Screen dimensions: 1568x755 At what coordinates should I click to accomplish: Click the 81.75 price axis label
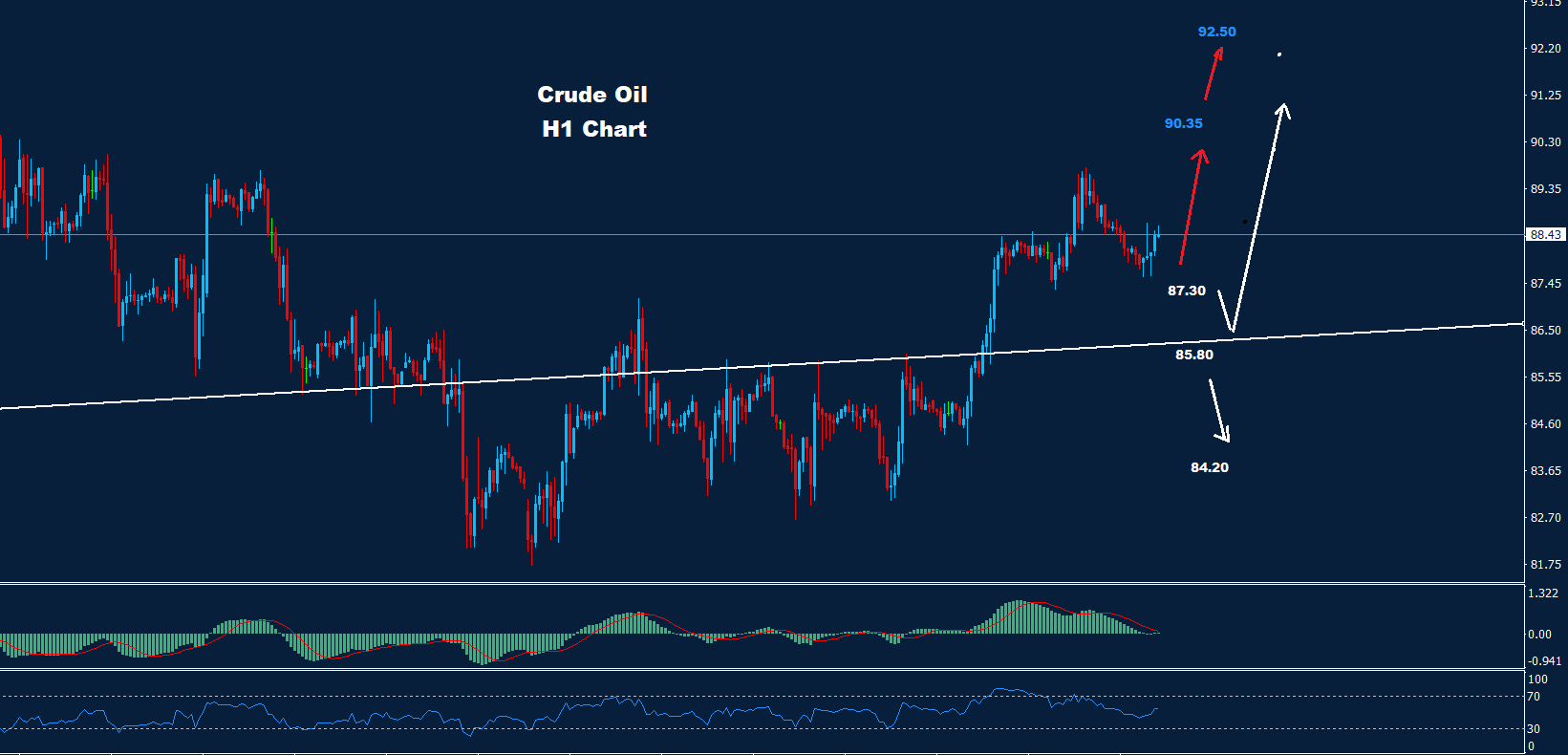click(x=1545, y=565)
